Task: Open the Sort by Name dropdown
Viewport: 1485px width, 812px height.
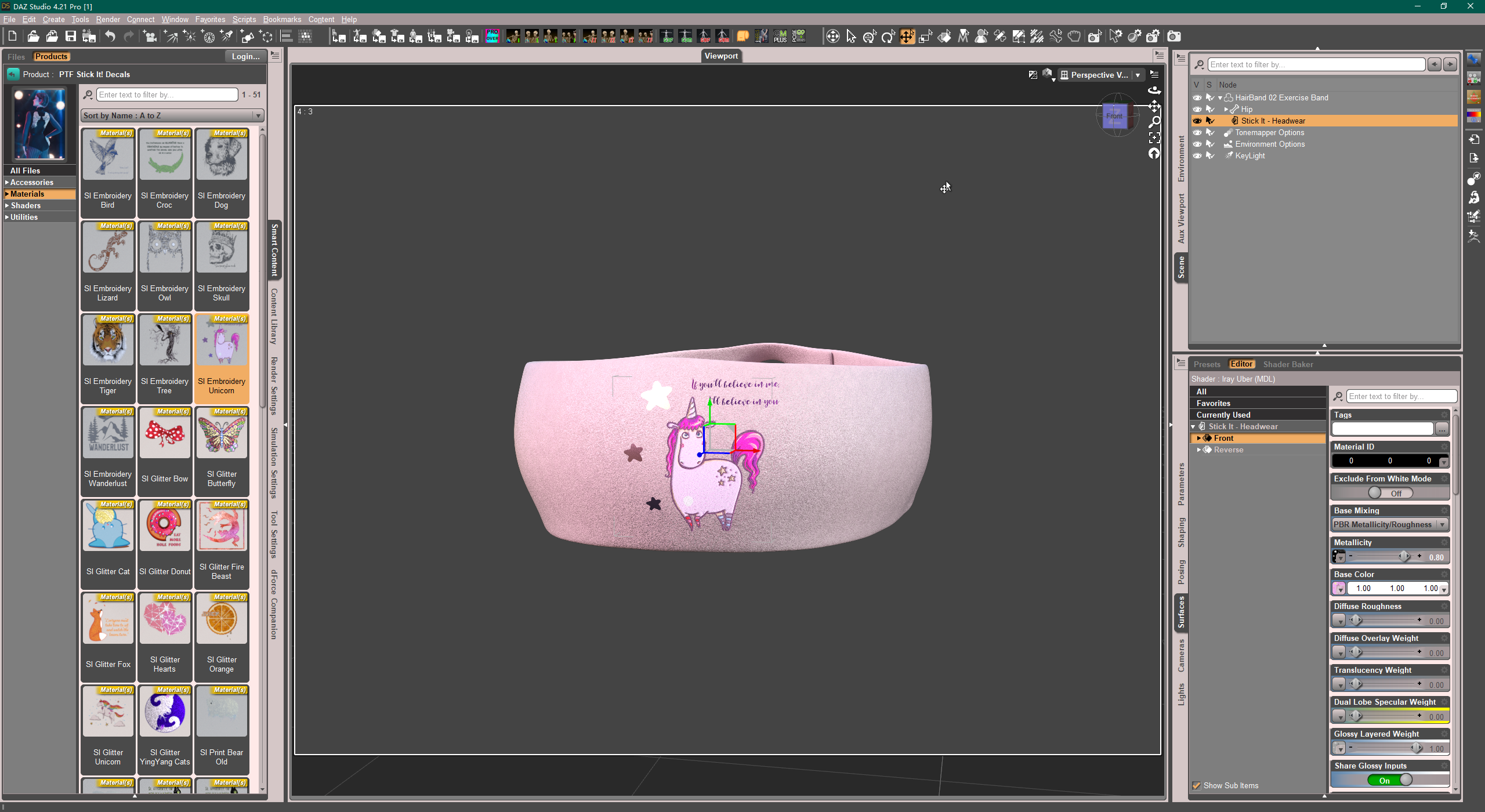Action: click(172, 116)
